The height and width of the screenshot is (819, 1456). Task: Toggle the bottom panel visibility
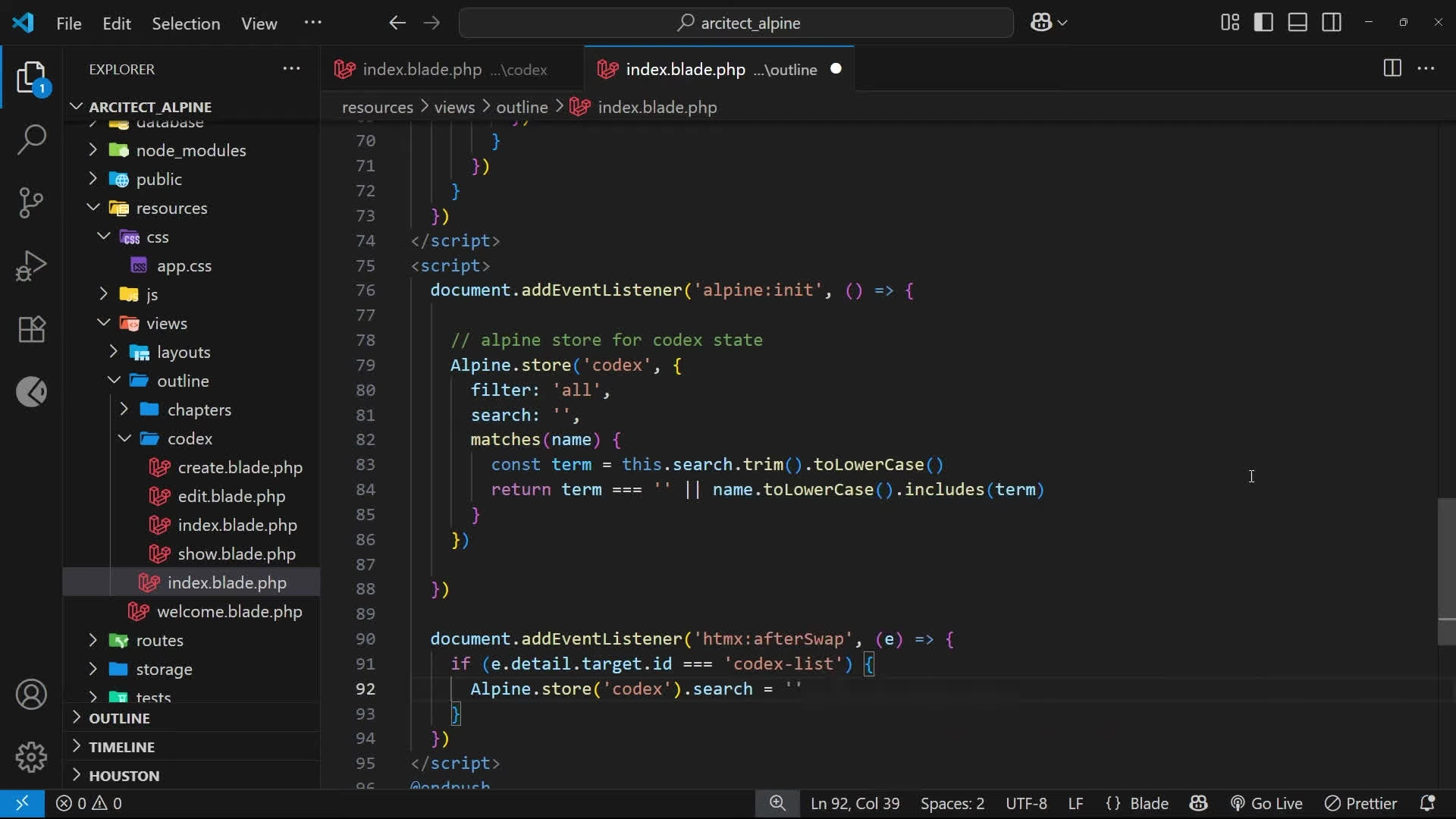click(x=1298, y=23)
